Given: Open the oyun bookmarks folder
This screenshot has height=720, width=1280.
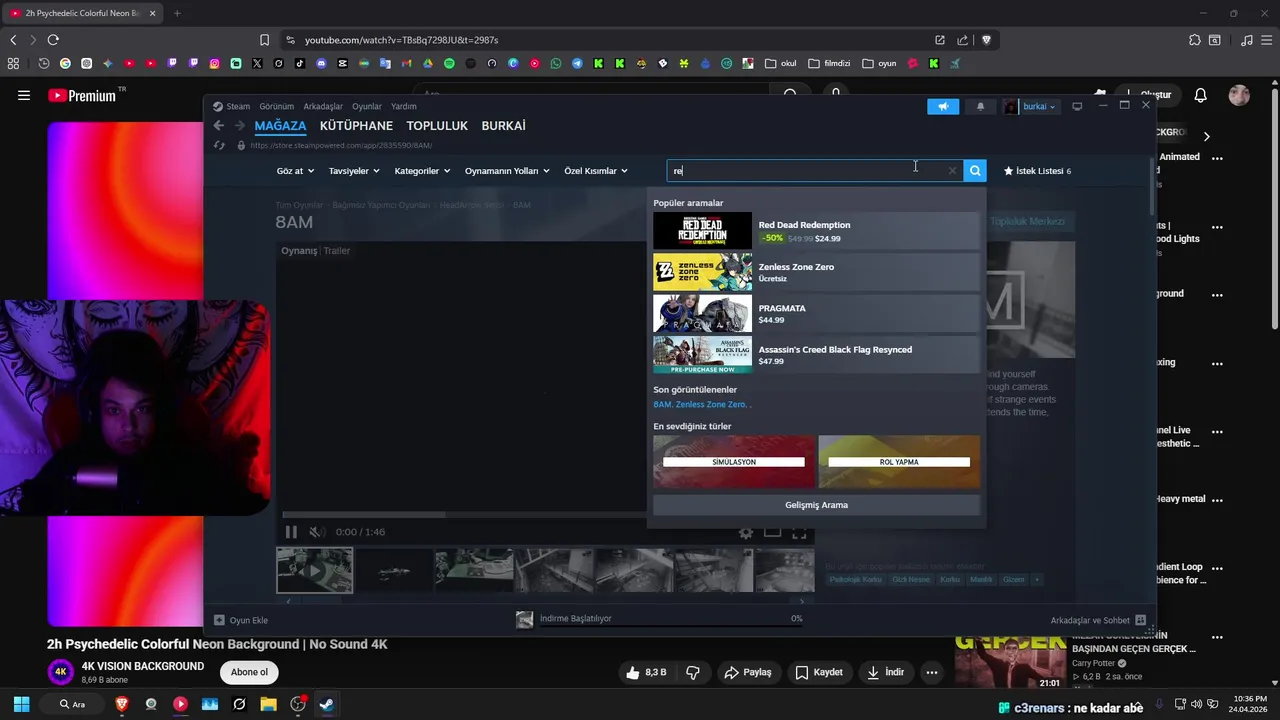Looking at the screenshot, I should click(880, 63).
